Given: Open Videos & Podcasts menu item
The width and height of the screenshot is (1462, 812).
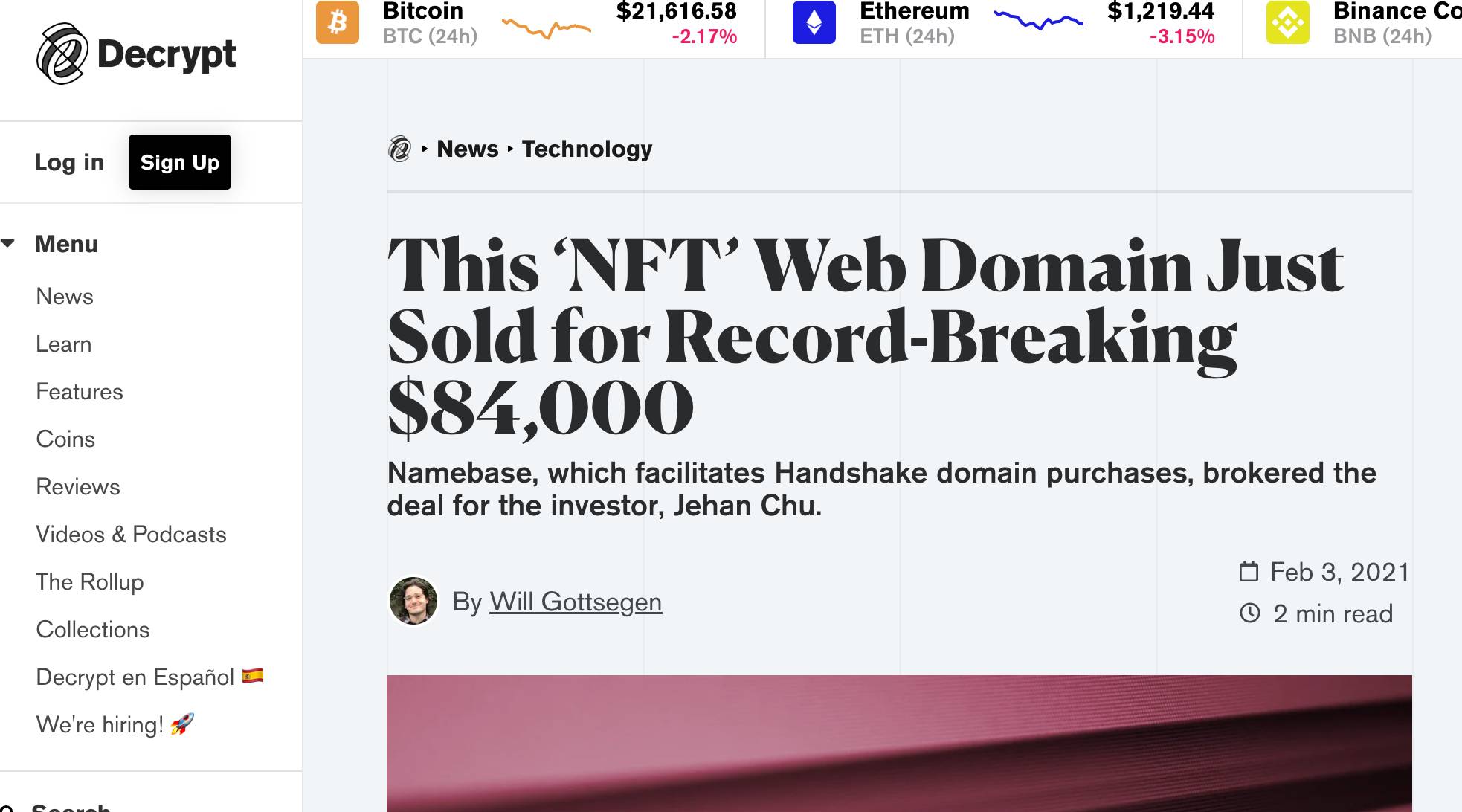Looking at the screenshot, I should (x=131, y=535).
